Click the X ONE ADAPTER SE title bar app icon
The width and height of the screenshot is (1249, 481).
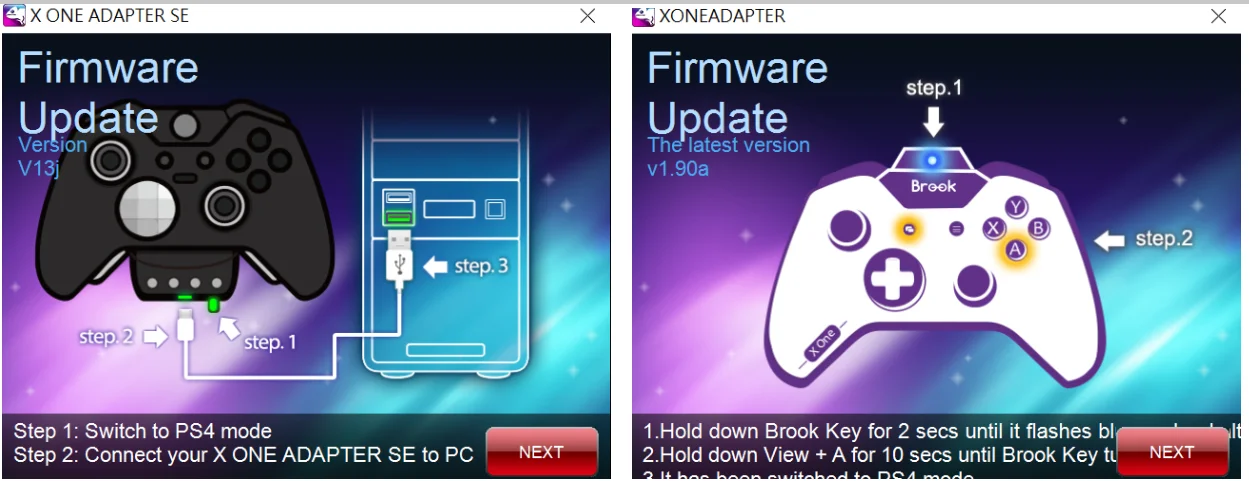(14, 15)
